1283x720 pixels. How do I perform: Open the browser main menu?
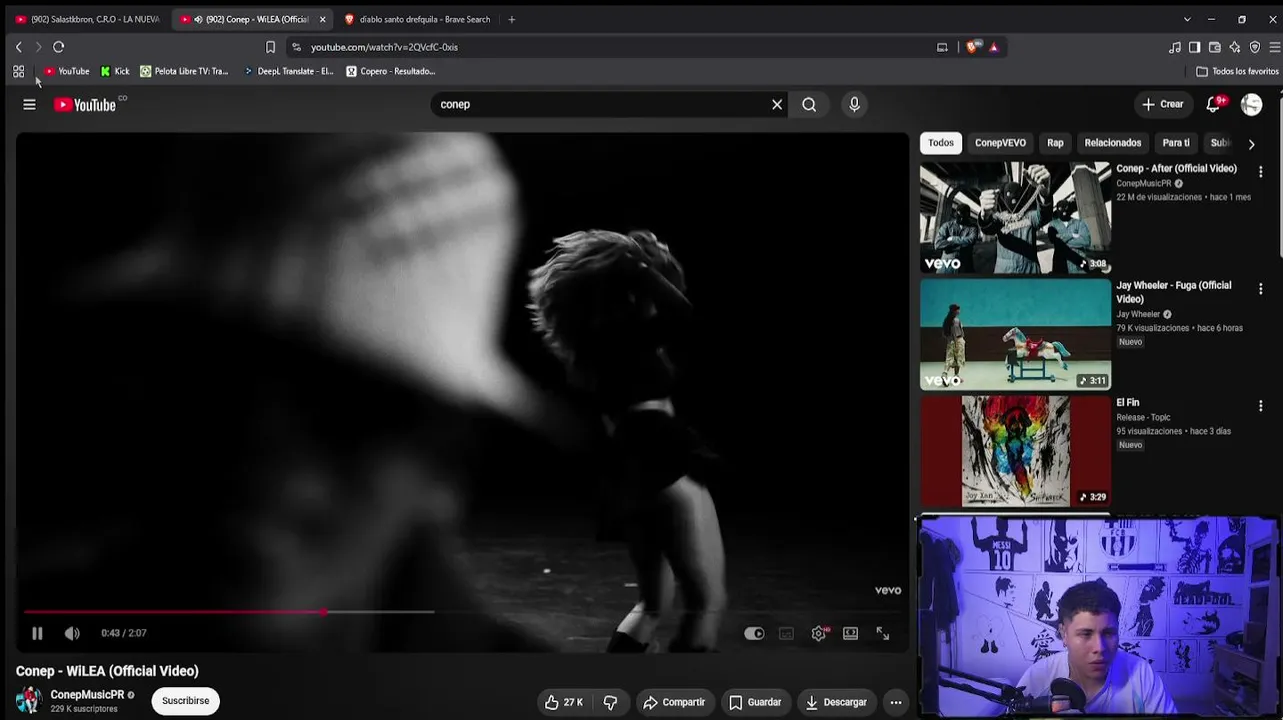1274,47
